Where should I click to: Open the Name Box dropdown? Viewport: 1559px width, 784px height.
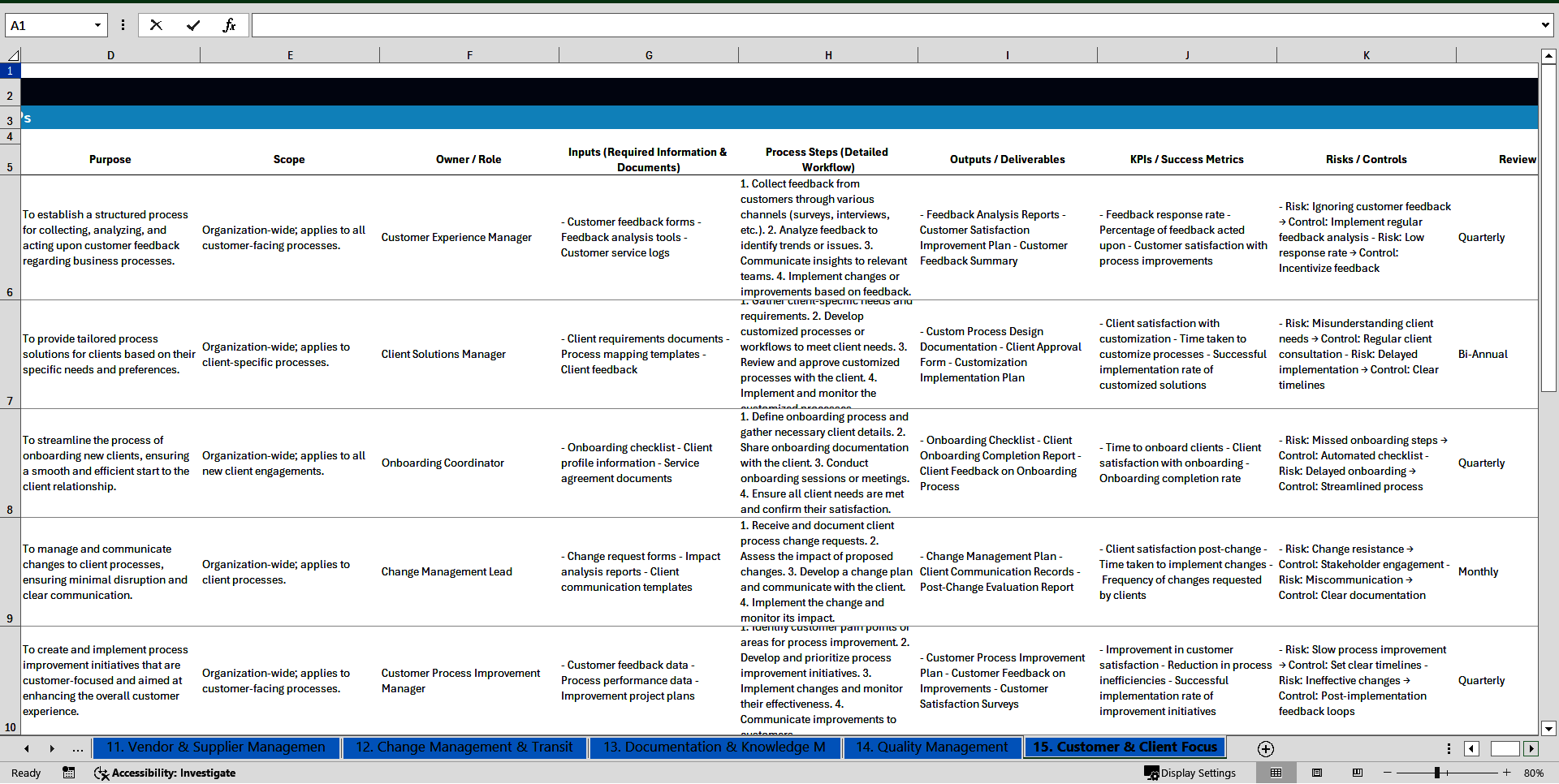coord(97,25)
